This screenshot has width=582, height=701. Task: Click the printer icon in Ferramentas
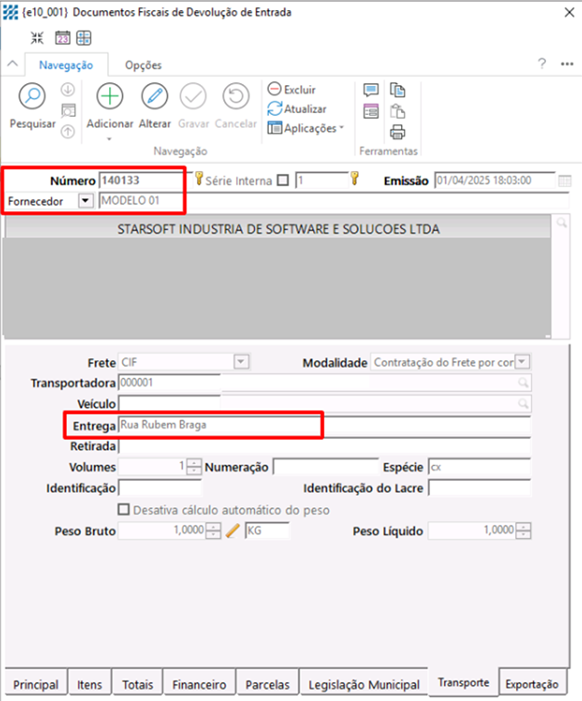(x=397, y=132)
